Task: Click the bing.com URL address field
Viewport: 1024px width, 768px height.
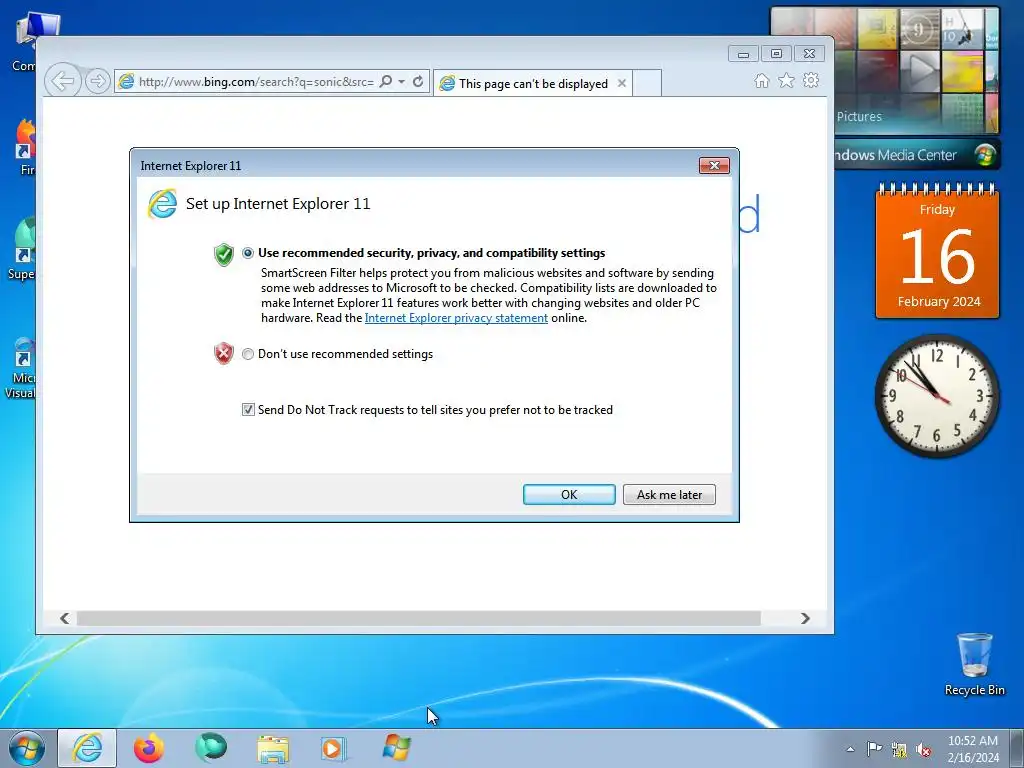Action: tap(255, 82)
